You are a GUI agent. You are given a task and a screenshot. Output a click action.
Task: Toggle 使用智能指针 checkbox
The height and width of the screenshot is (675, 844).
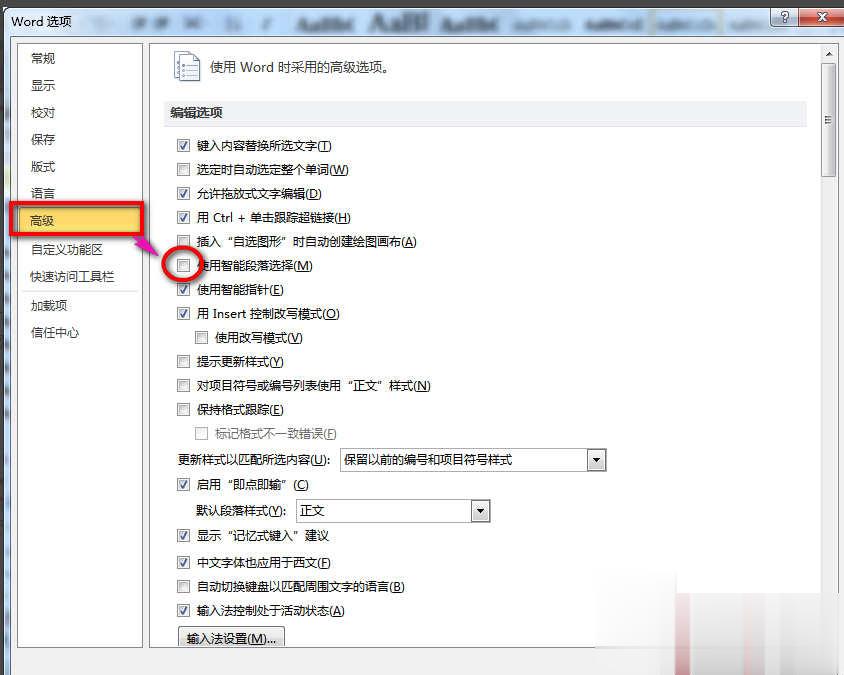[184, 290]
